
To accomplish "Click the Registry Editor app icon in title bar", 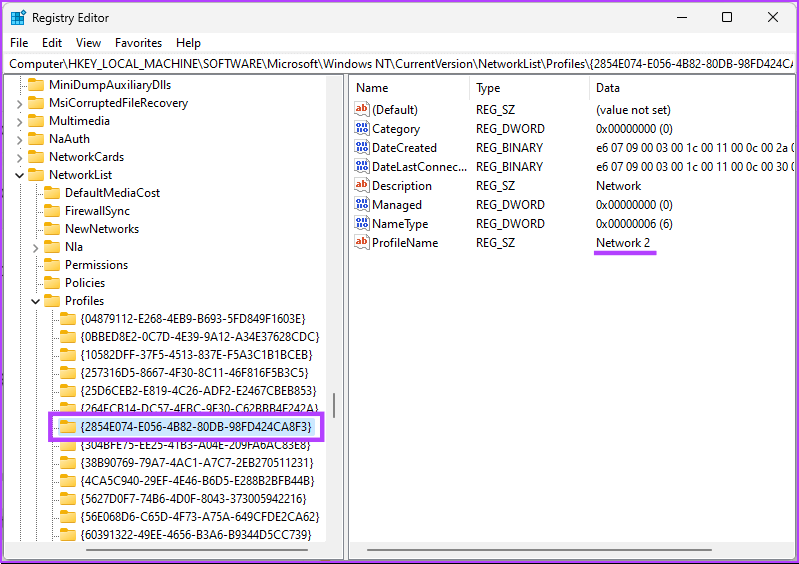I will 18,17.
